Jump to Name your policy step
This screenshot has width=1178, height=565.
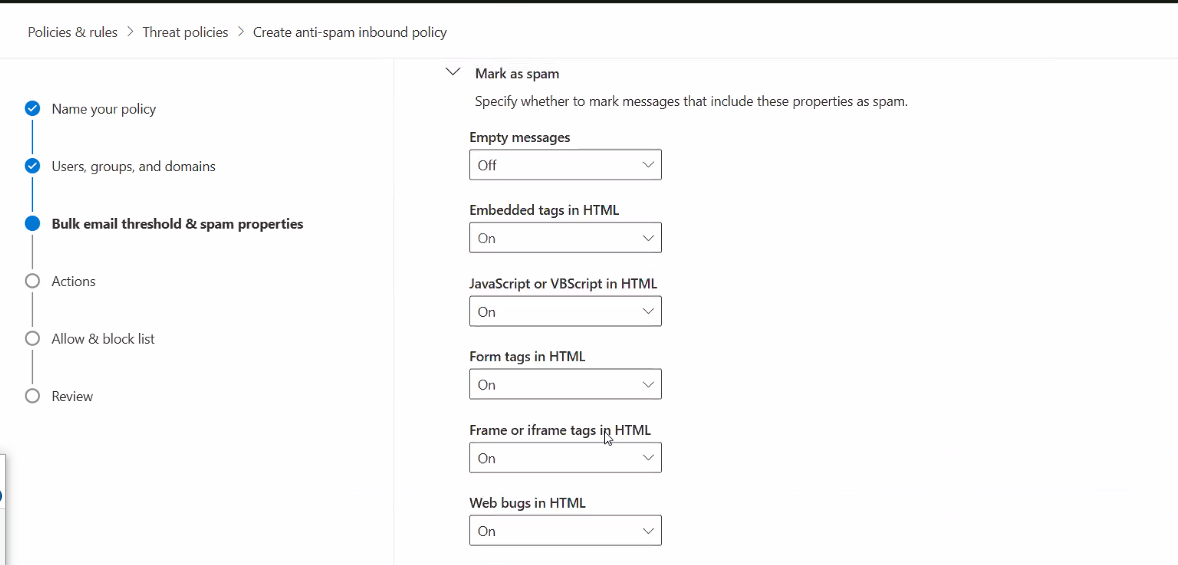tap(104, 109)
